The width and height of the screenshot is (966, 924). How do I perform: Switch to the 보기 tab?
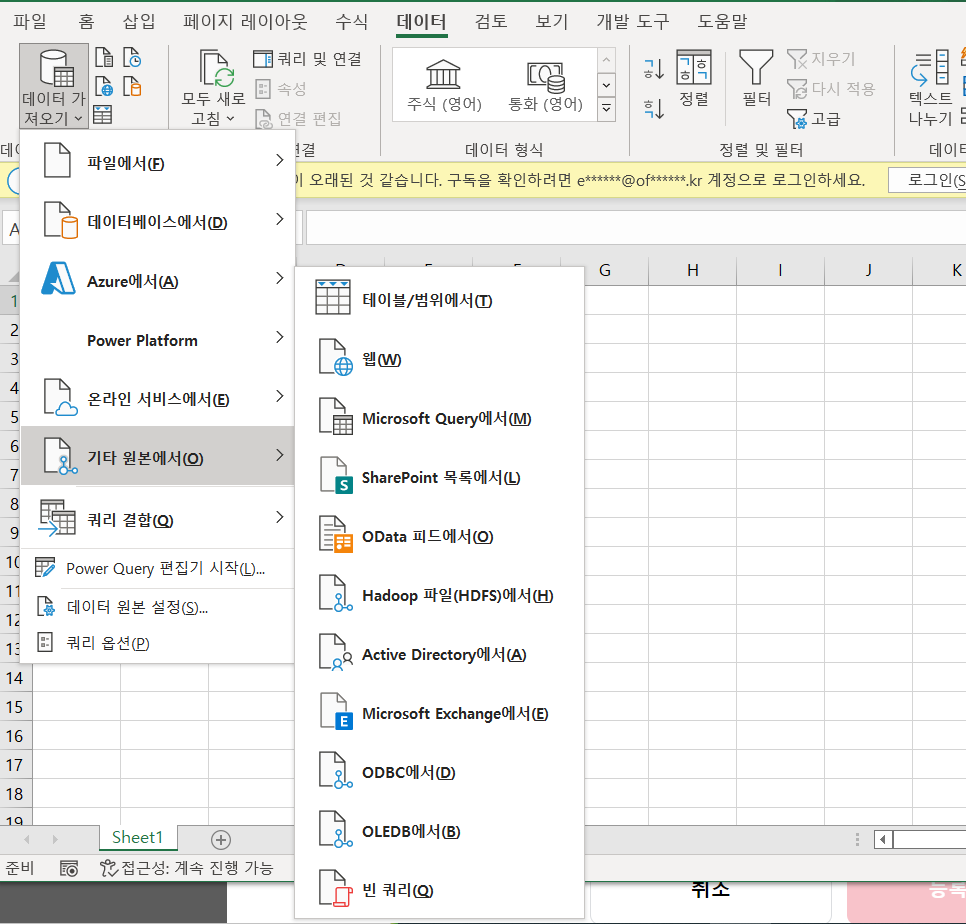(551, 22)
